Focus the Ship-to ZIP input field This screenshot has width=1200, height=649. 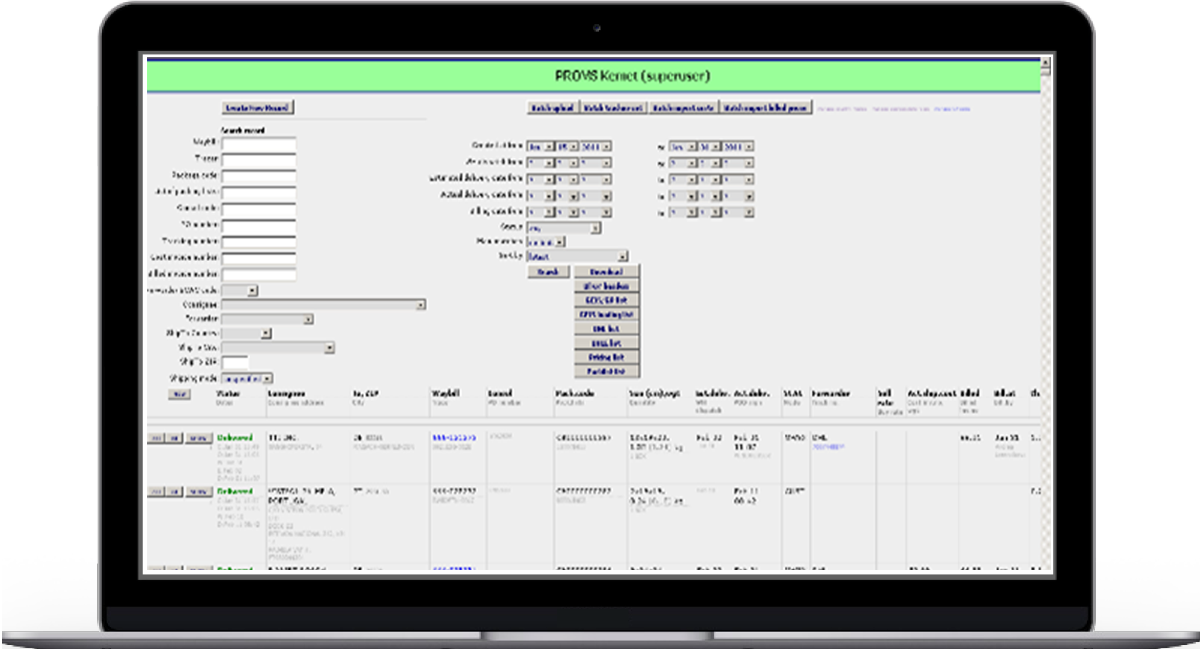(235, 362)
